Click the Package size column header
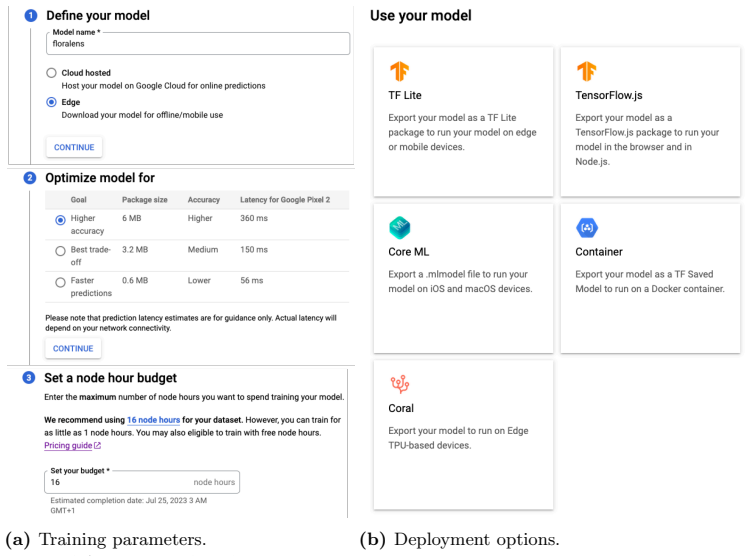Viewport: 748px width, 556px height. 145,200
